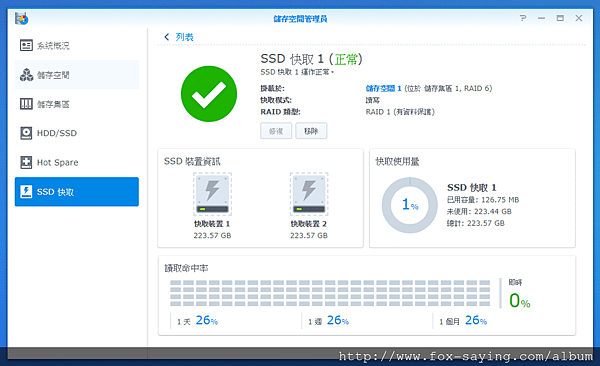Screen dimensions: 600x366
Task: Click the 223.57 GB size under 快取裝置 2
Action: point(309,235)
